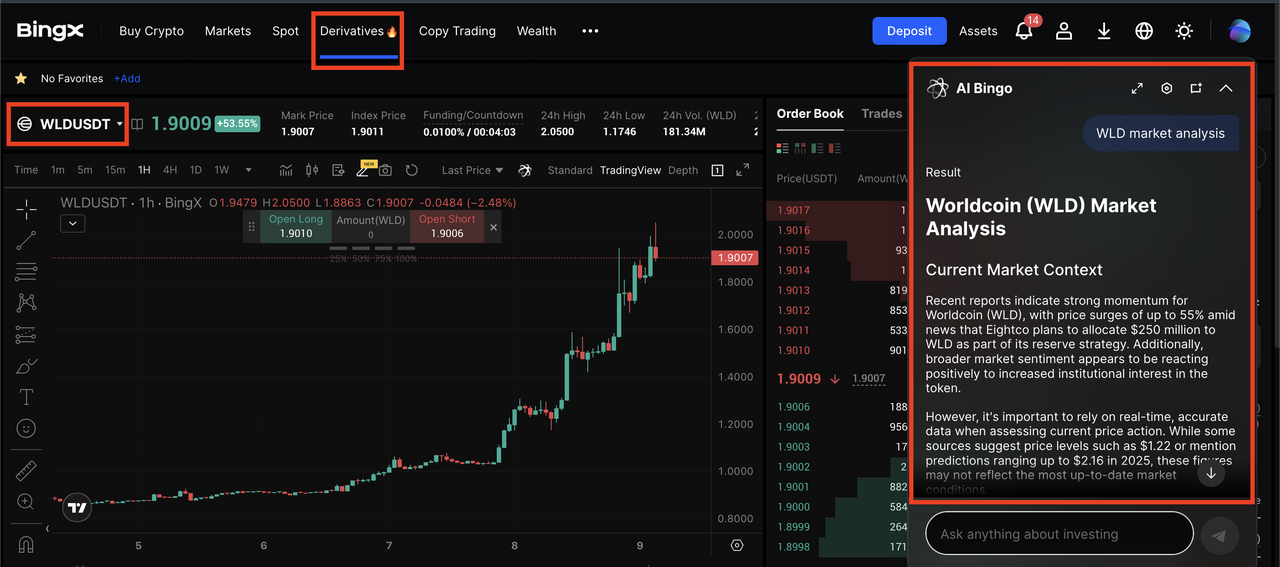This screenshot has width=1280, height=567.
Task: Select the crosshair cursor tool
Action: [x=27, y=208]
